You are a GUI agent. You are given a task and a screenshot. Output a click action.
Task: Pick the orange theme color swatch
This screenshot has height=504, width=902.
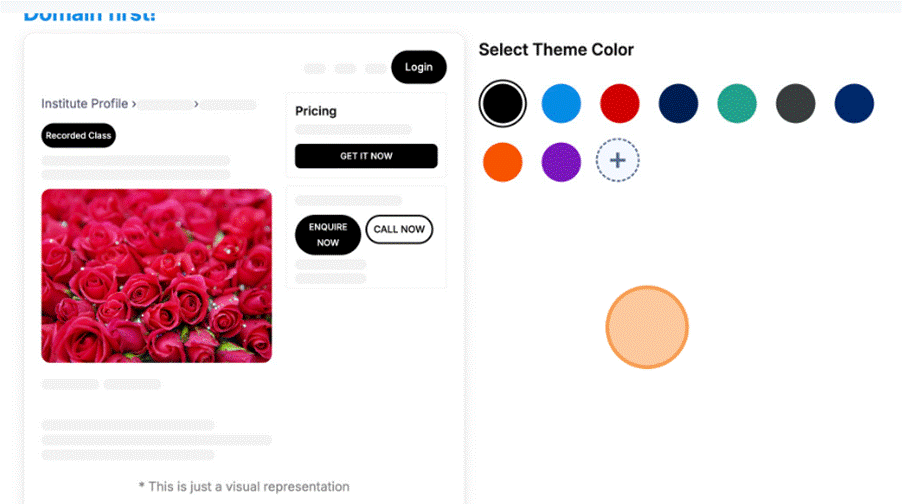click(502, 162)
